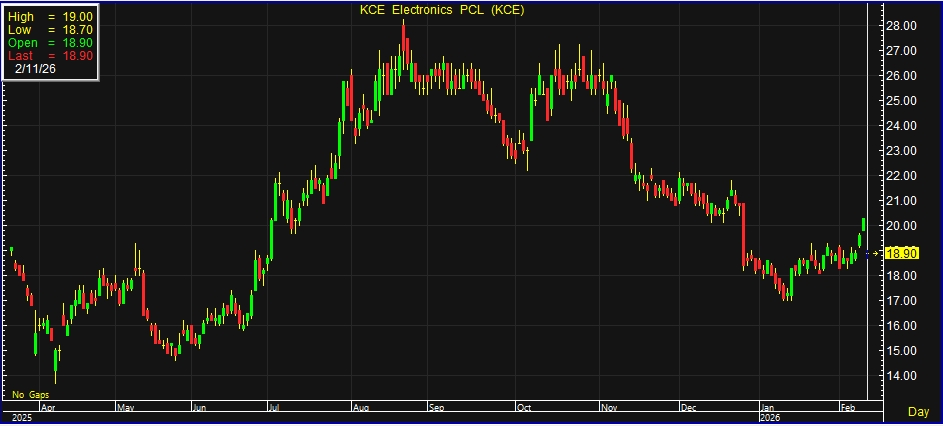Click the Feb label on the time axis
943x426 pixels.
845,408
